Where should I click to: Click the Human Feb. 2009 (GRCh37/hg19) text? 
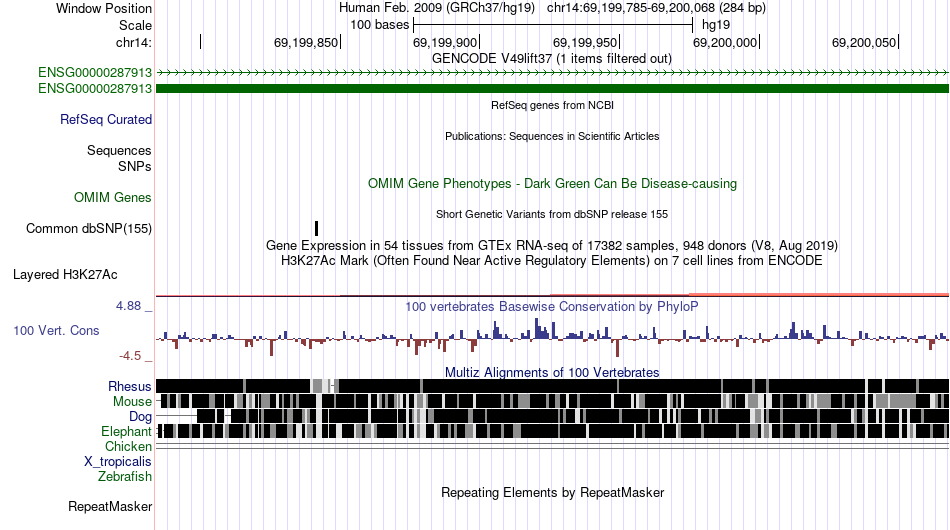point(437,8)
